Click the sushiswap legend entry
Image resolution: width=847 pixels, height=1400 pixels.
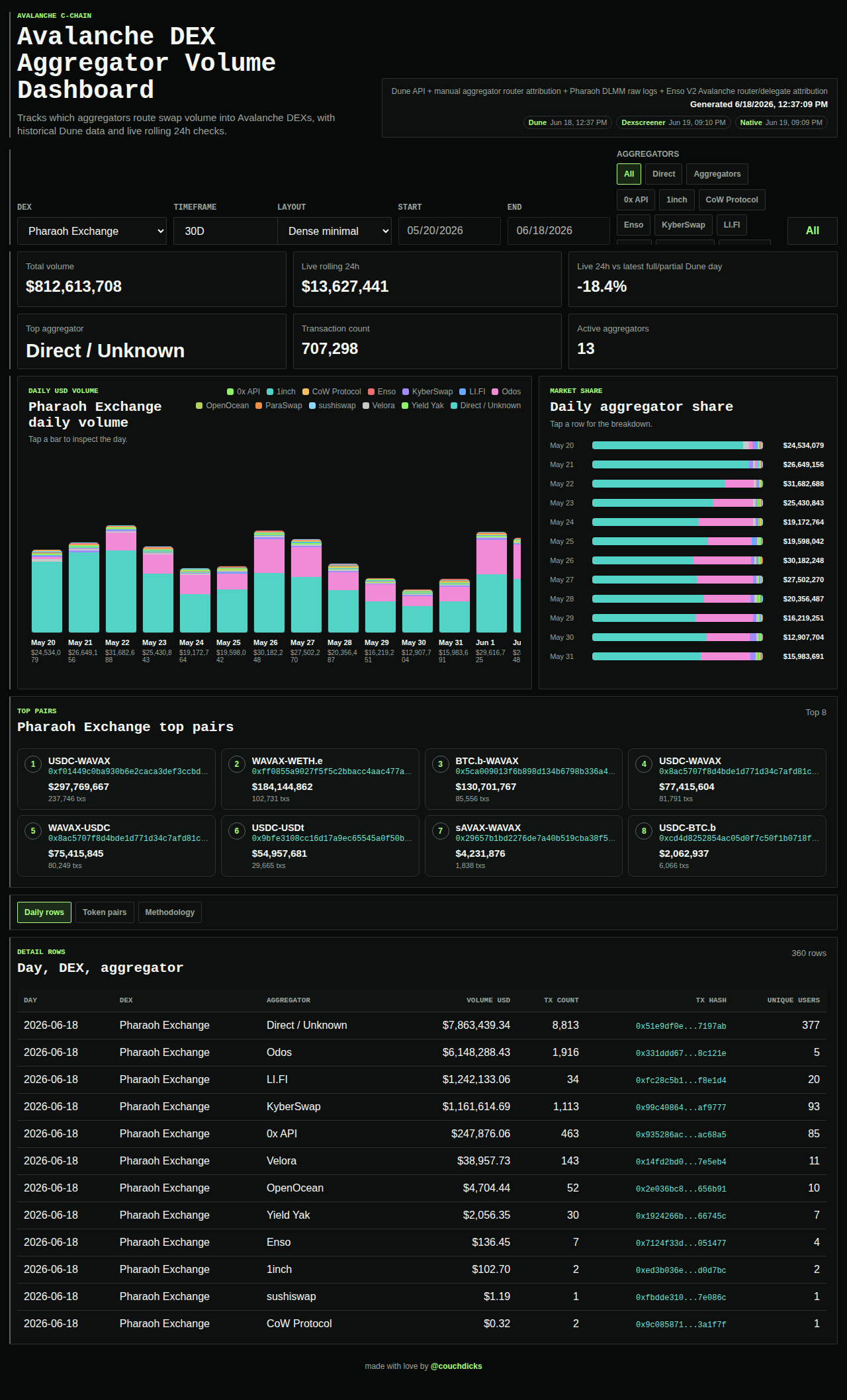click(x=332, y=406)
